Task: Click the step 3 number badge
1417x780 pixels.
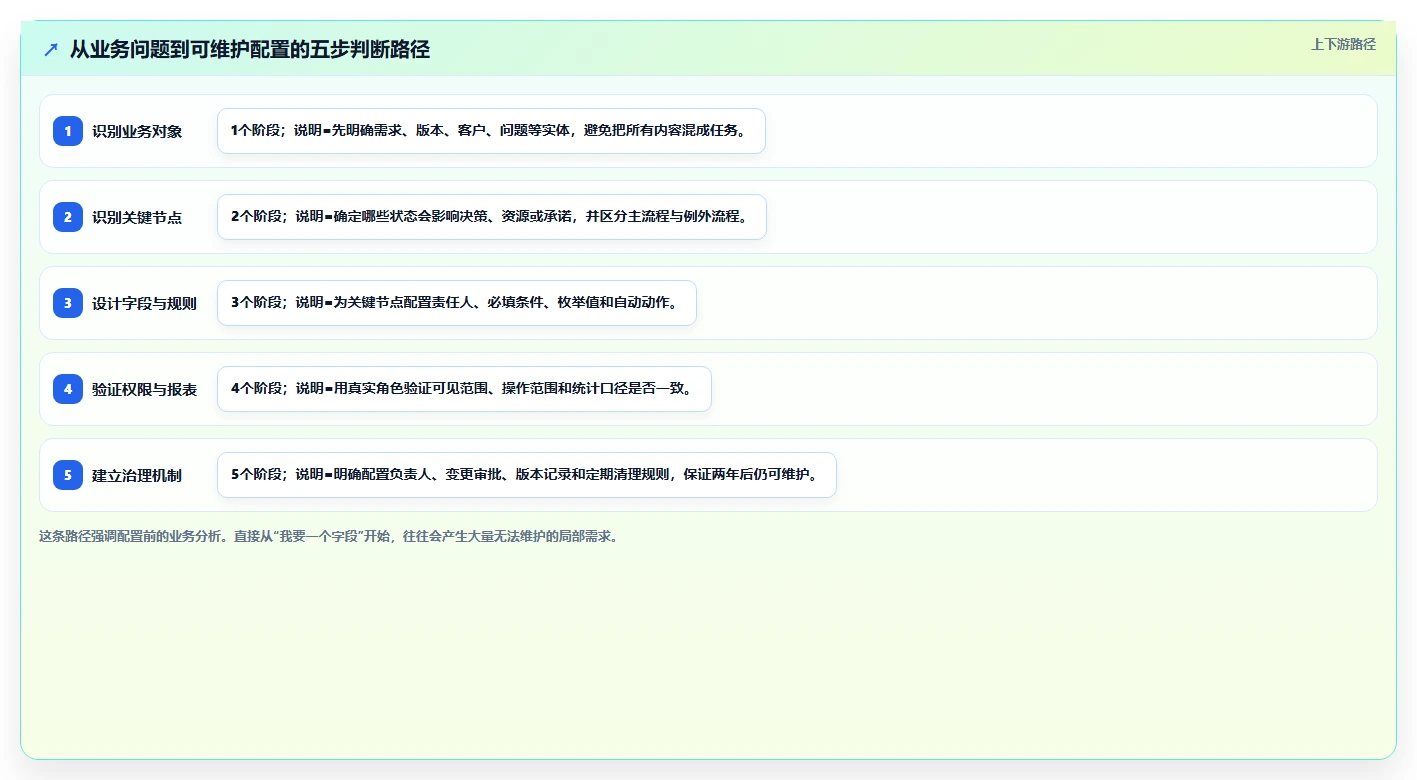Action: [68, 303]
